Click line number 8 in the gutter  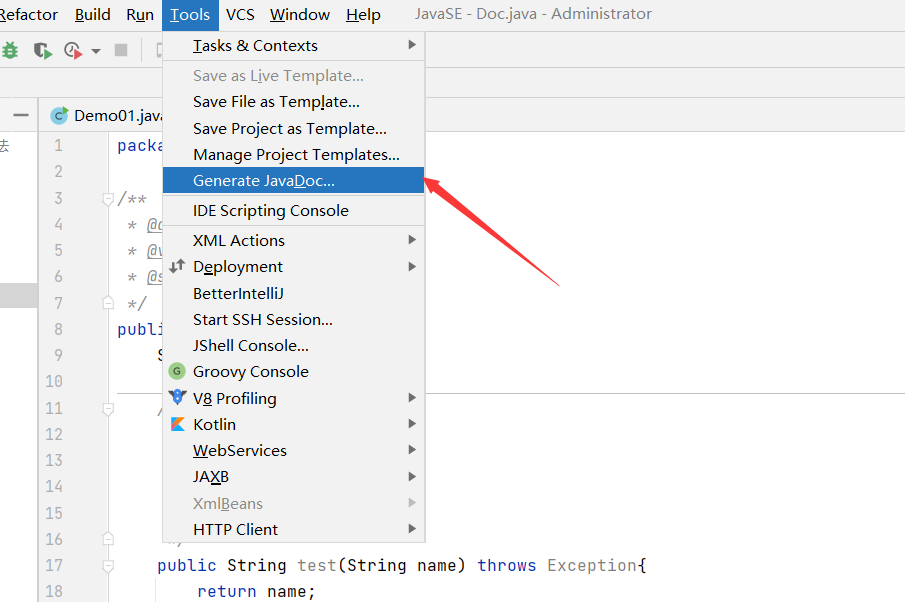pyautogui.click(x=58, y=329)
